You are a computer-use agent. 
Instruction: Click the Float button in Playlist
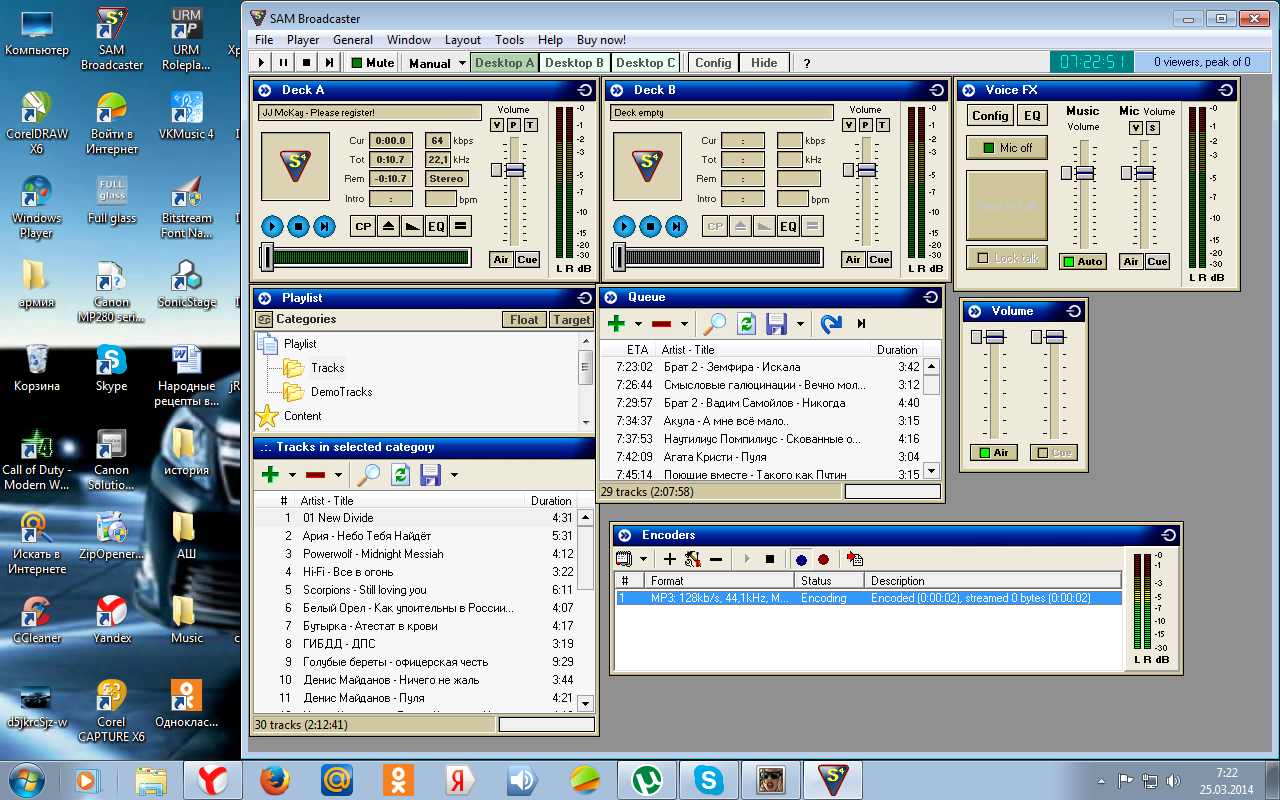click(x=524, y=320)
